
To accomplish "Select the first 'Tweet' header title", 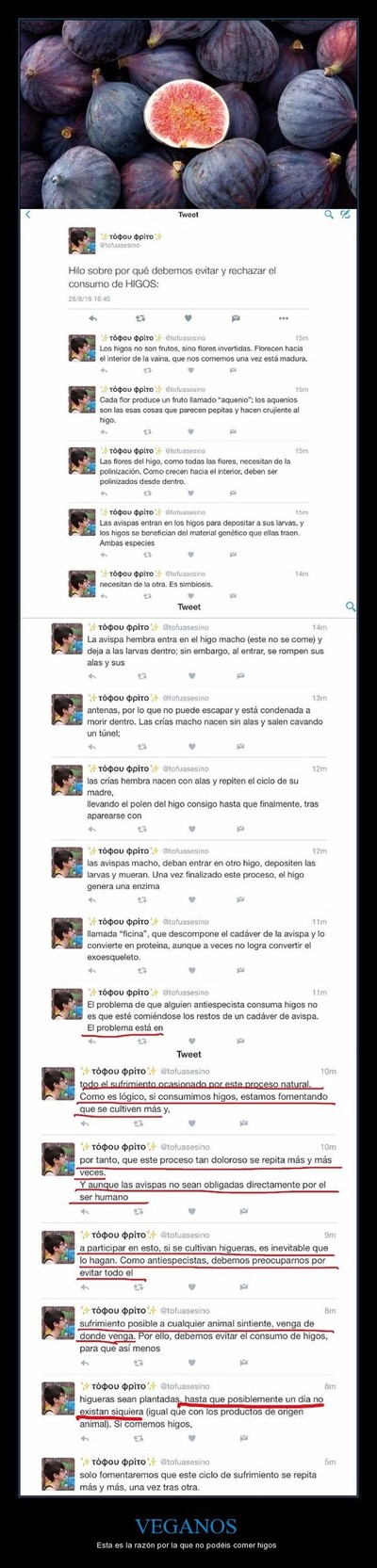I will (188, 215).
